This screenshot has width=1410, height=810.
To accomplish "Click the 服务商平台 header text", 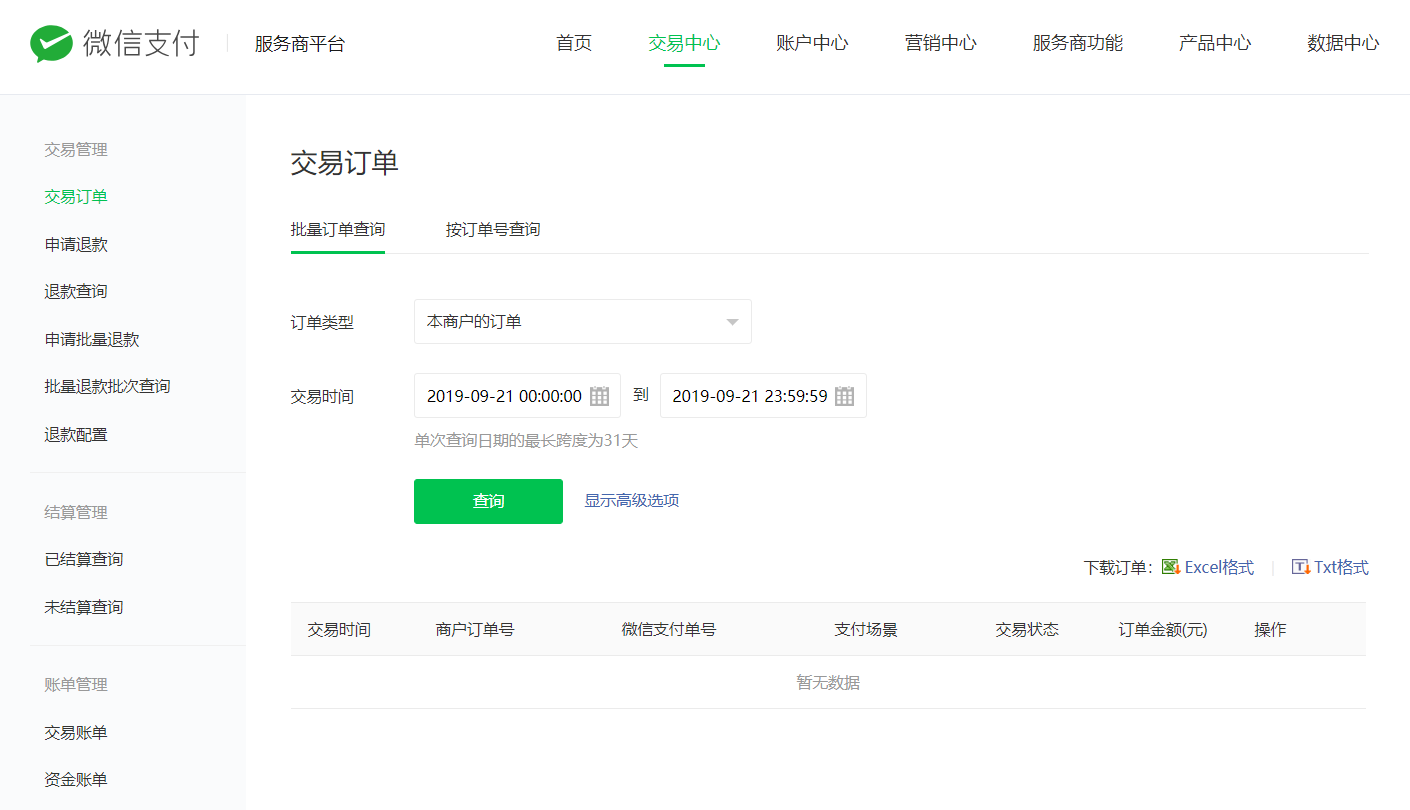I will click(x=300, y=44).
